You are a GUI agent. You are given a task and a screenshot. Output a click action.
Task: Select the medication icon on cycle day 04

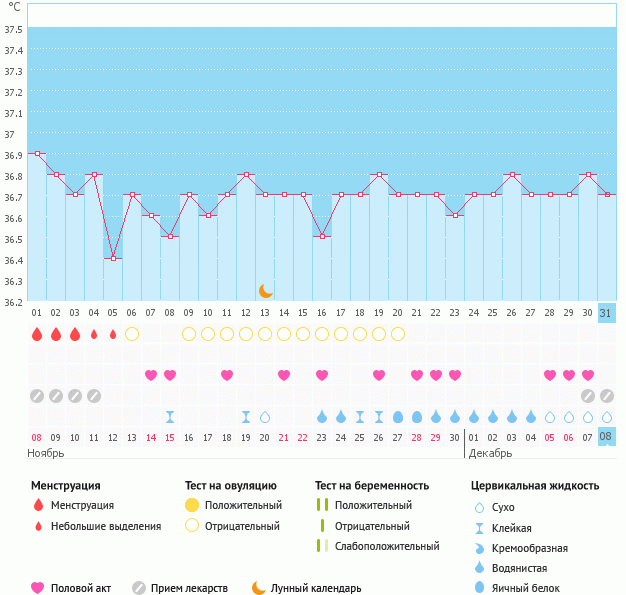pyautogui.click(x=94, y=396)
